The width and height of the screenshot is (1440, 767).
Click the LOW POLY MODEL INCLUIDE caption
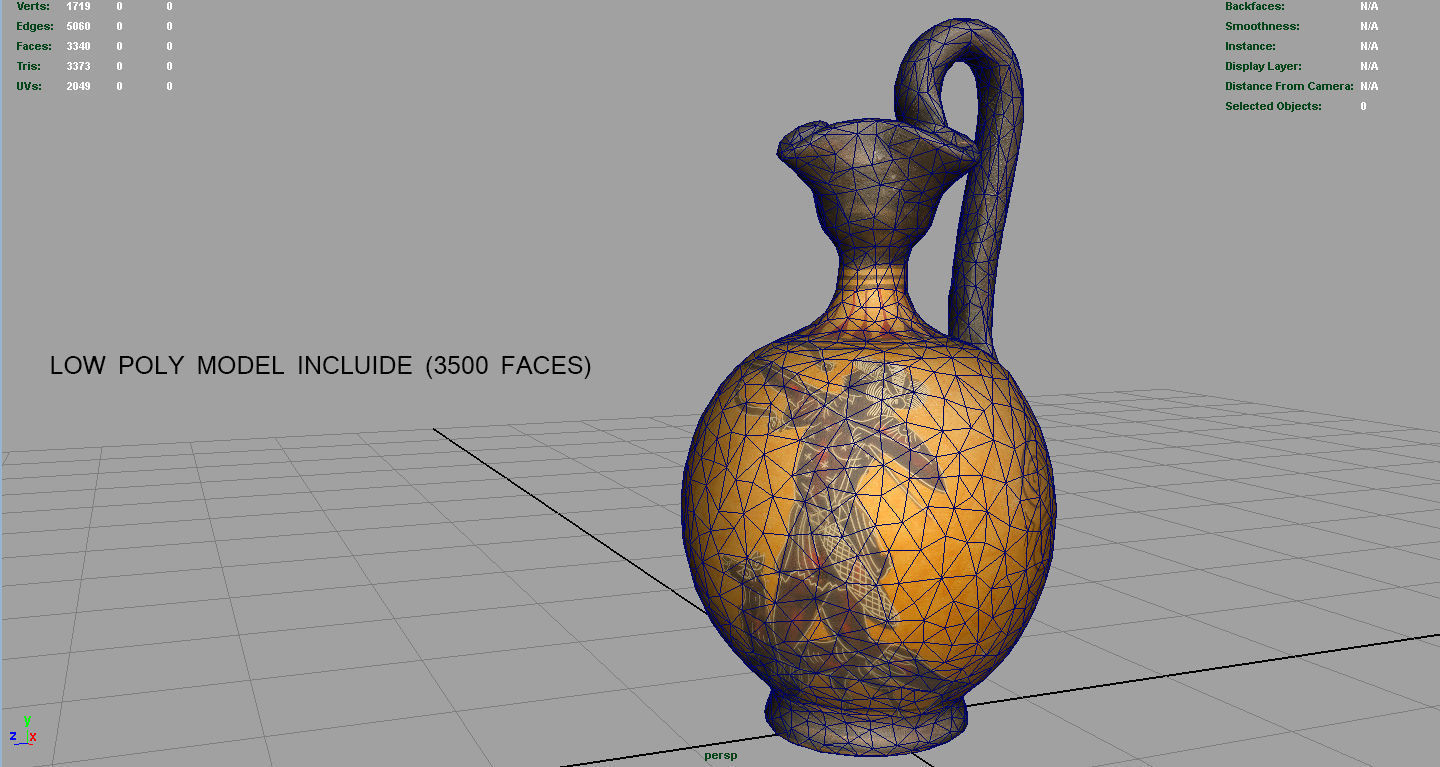click(320, 366)
